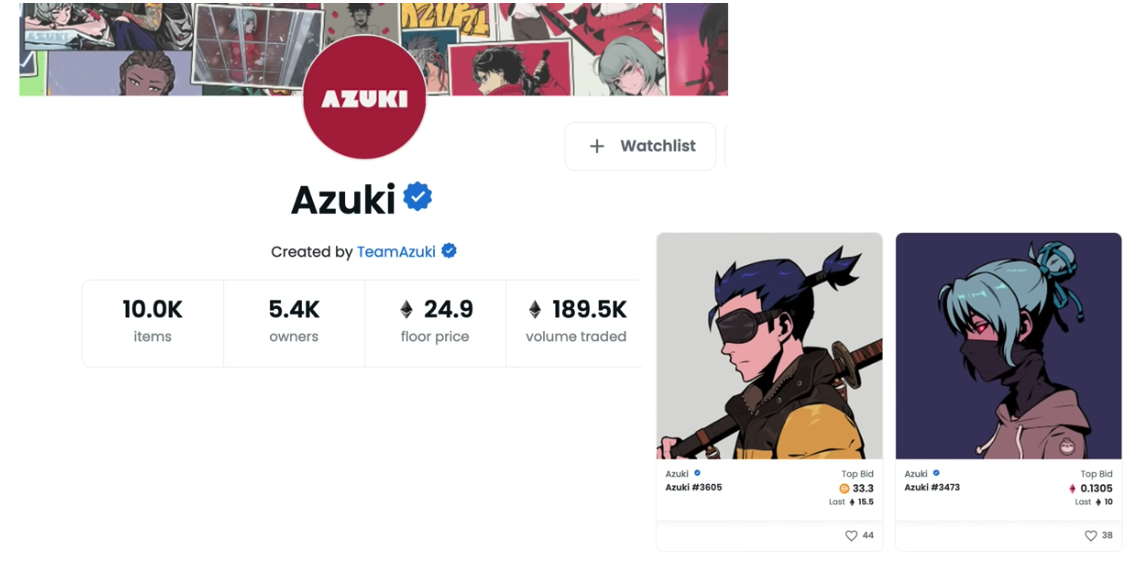
Task: Click the plus icon in Watchlist button
Action: 597,146
